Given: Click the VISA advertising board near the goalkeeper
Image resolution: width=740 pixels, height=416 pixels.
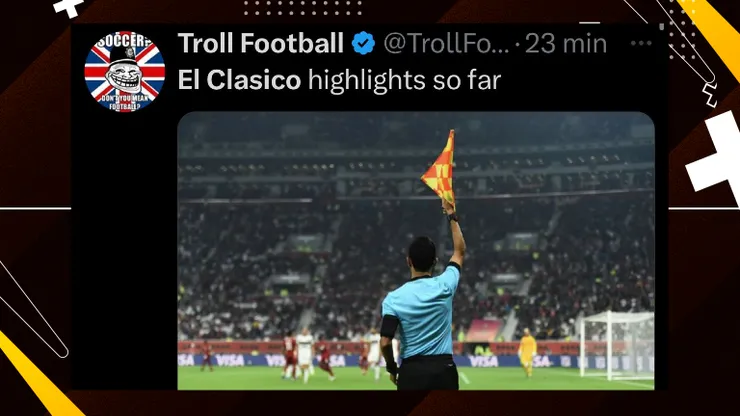Looking at the screenshot, I should coord(483,361).
